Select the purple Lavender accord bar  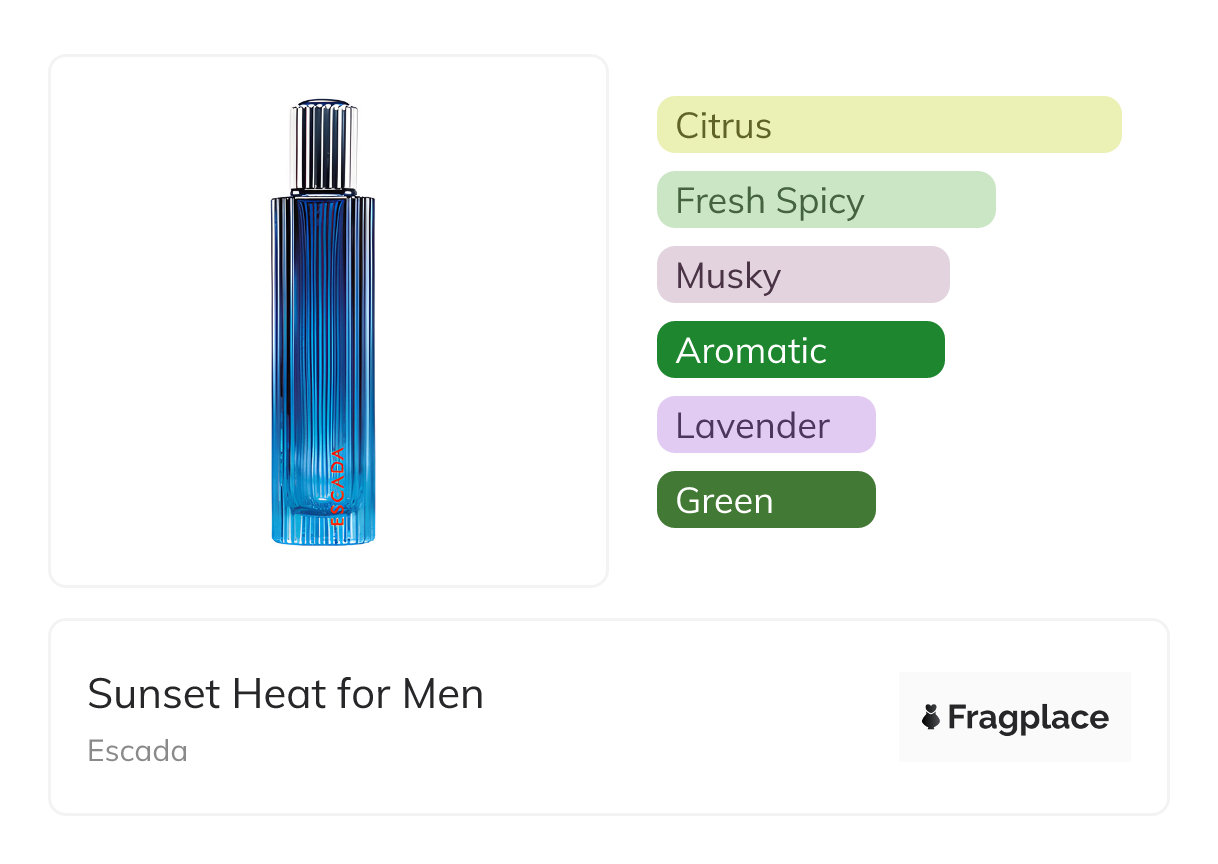(766, 425)
